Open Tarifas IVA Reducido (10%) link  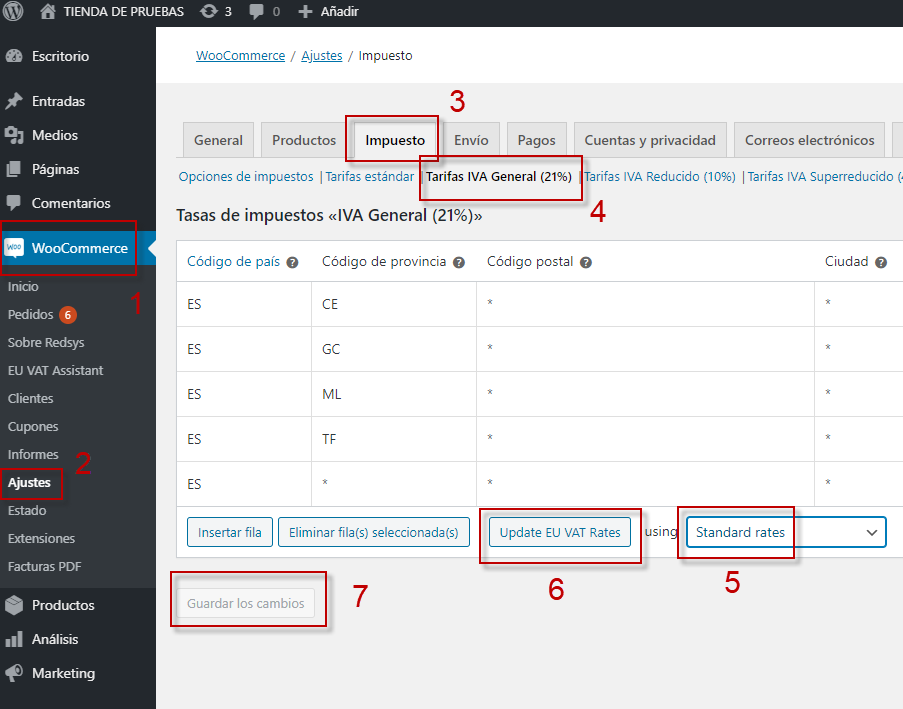pos(660,177)
